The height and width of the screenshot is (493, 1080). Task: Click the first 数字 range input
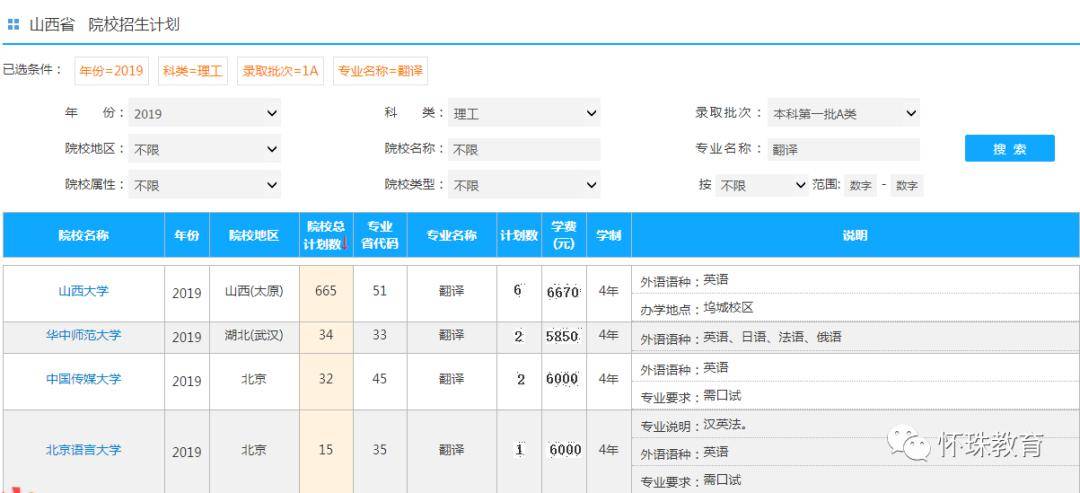coord(860,185)
